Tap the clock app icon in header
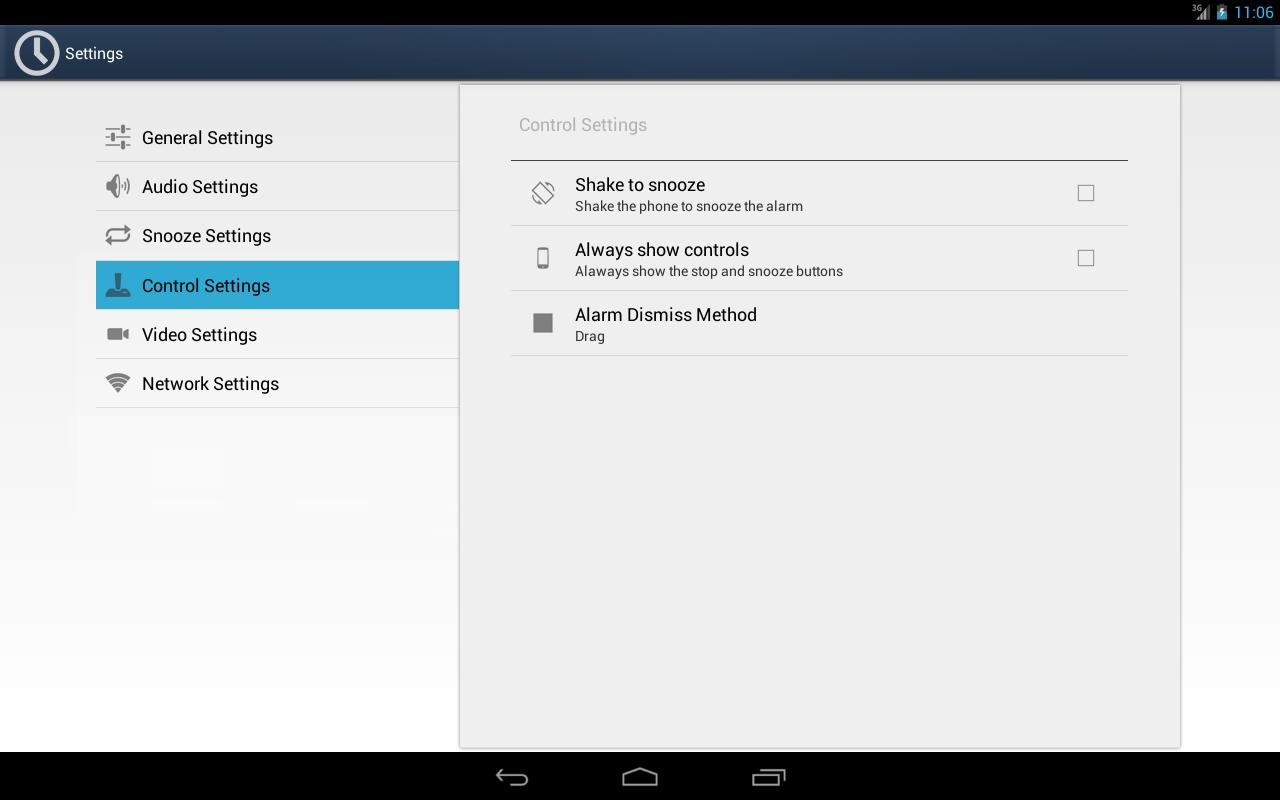 37,53
